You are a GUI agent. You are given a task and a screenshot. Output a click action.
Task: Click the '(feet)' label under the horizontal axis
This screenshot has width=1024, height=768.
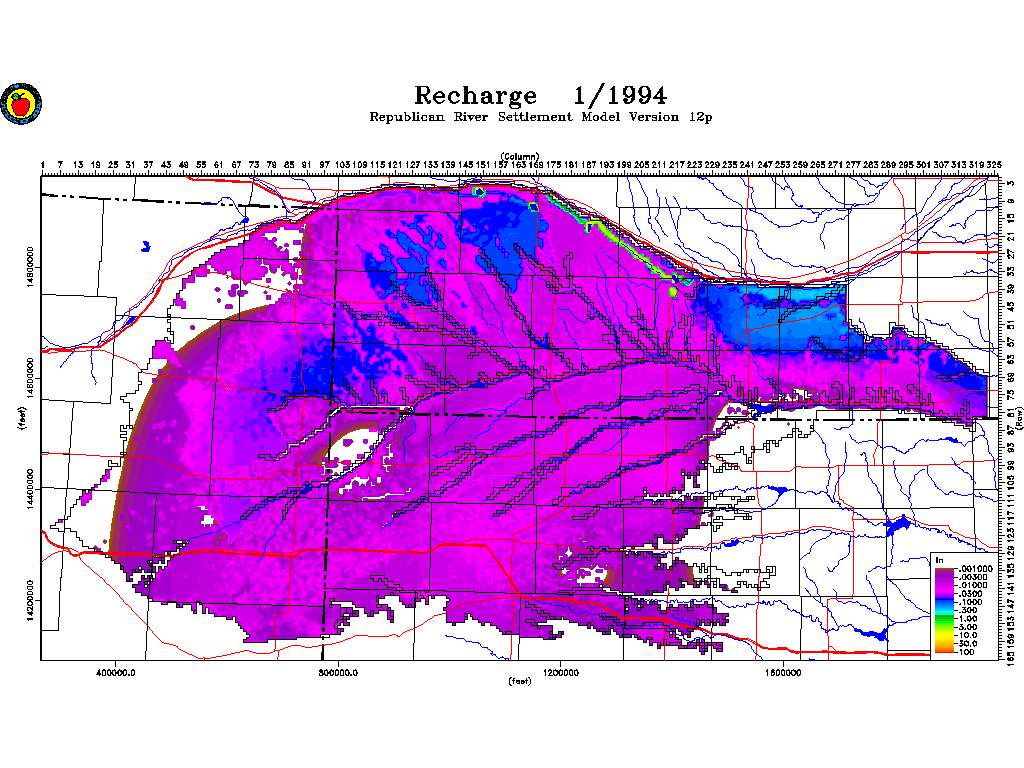[520, 681]
